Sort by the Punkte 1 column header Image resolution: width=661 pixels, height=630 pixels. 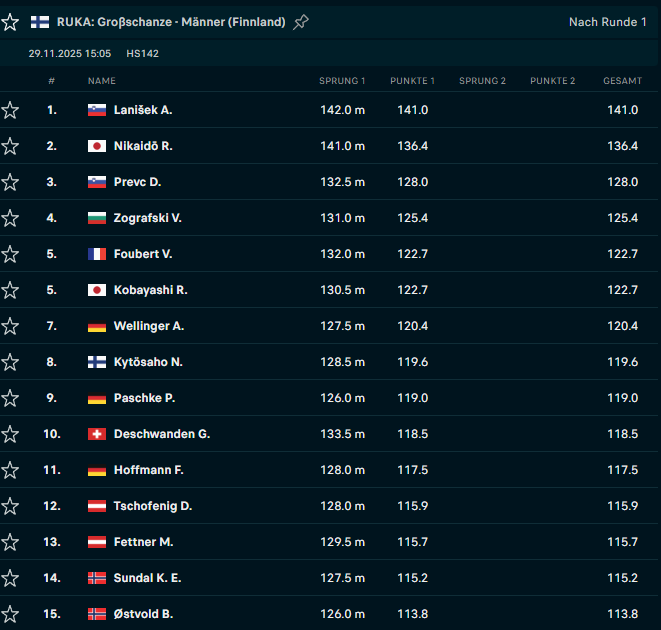point(412,80)
